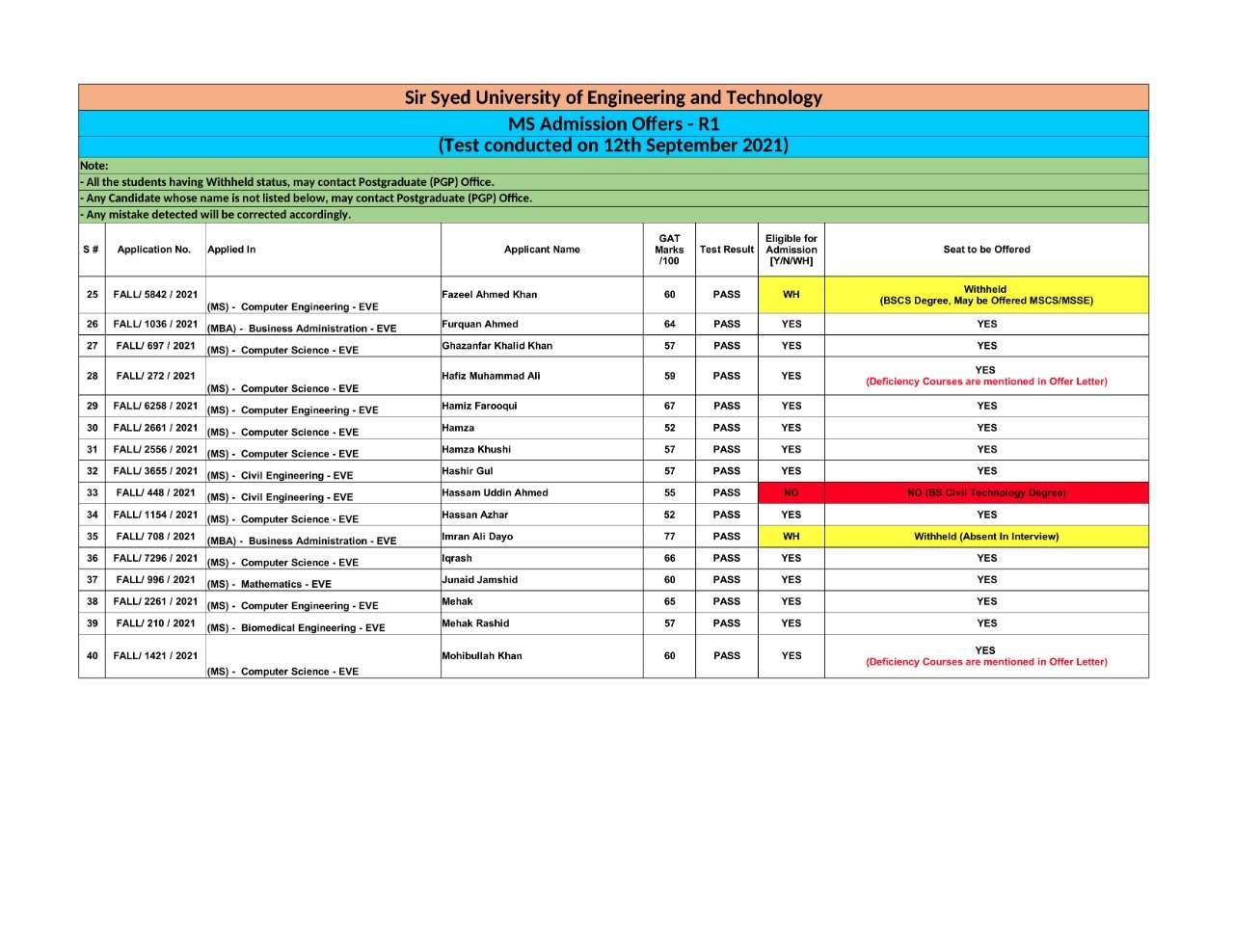Click GAT marks '67' for Hamiz Farooqui

(669, 406)
